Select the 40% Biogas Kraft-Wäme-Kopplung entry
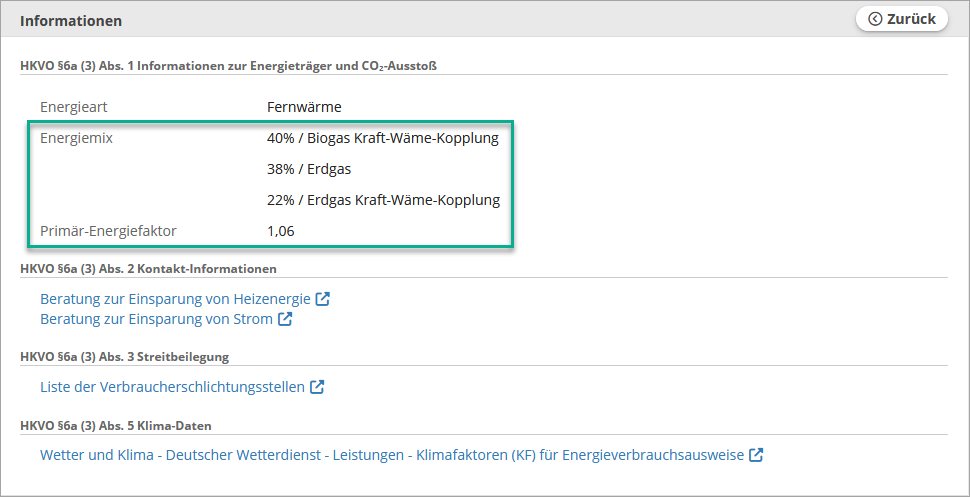 (x=382, y=138)
